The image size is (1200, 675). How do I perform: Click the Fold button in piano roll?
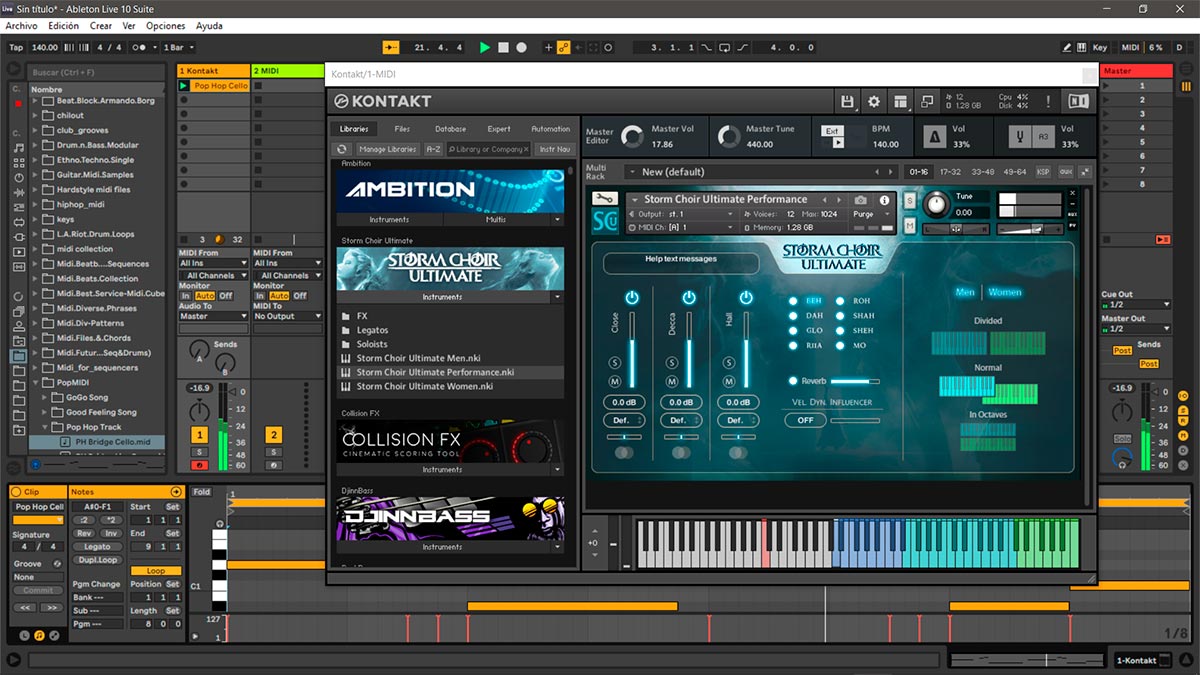[202, 492]
